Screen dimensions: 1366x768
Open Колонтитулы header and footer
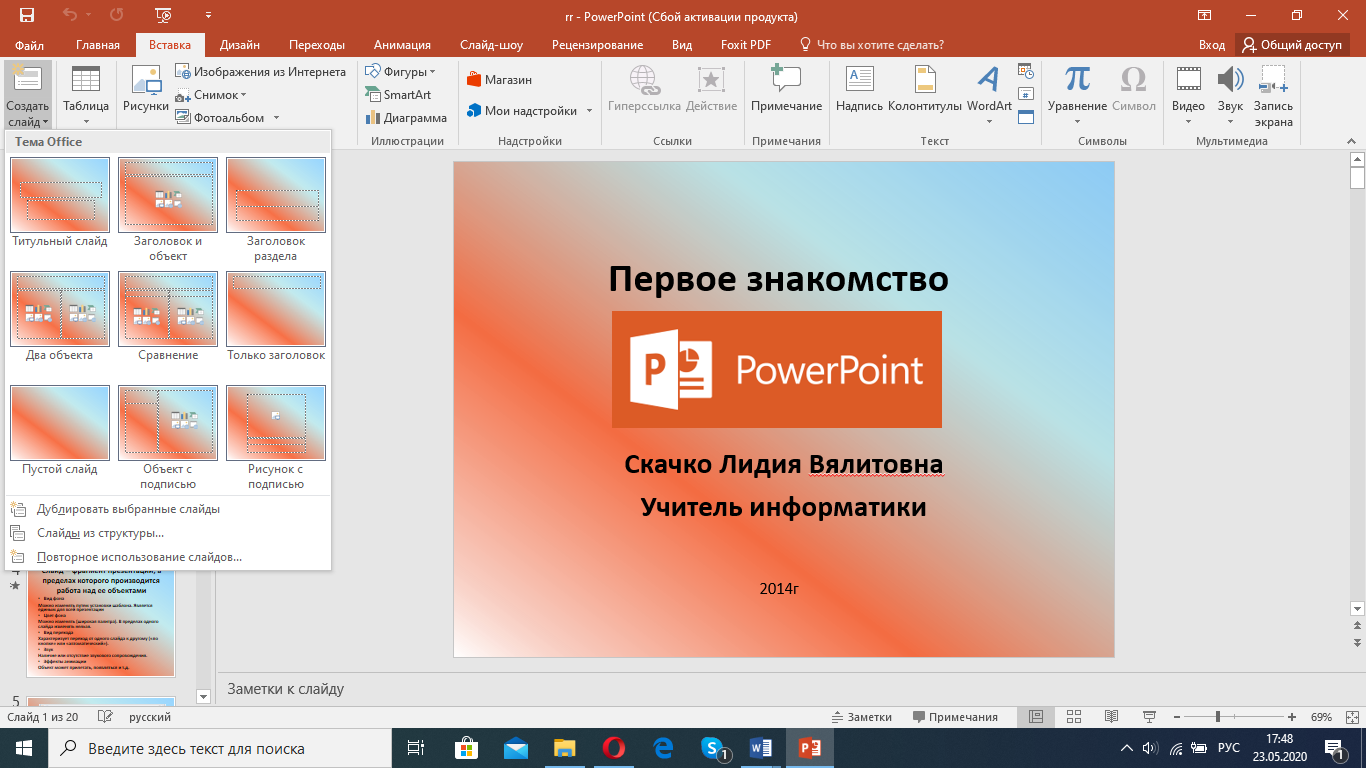(x=925, y=90)
